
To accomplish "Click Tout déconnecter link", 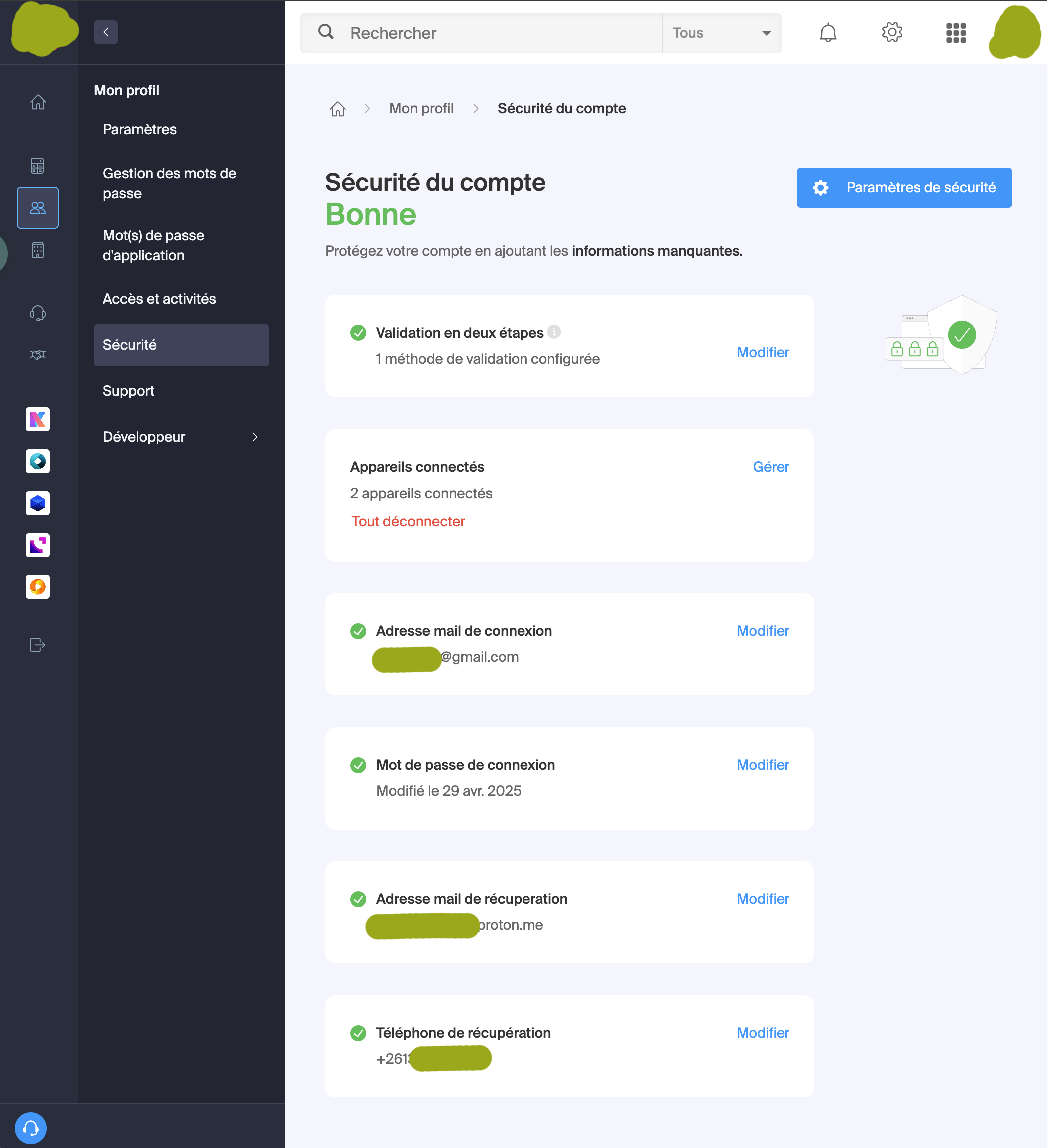I will pyautogui.click(x=408, y=521).
